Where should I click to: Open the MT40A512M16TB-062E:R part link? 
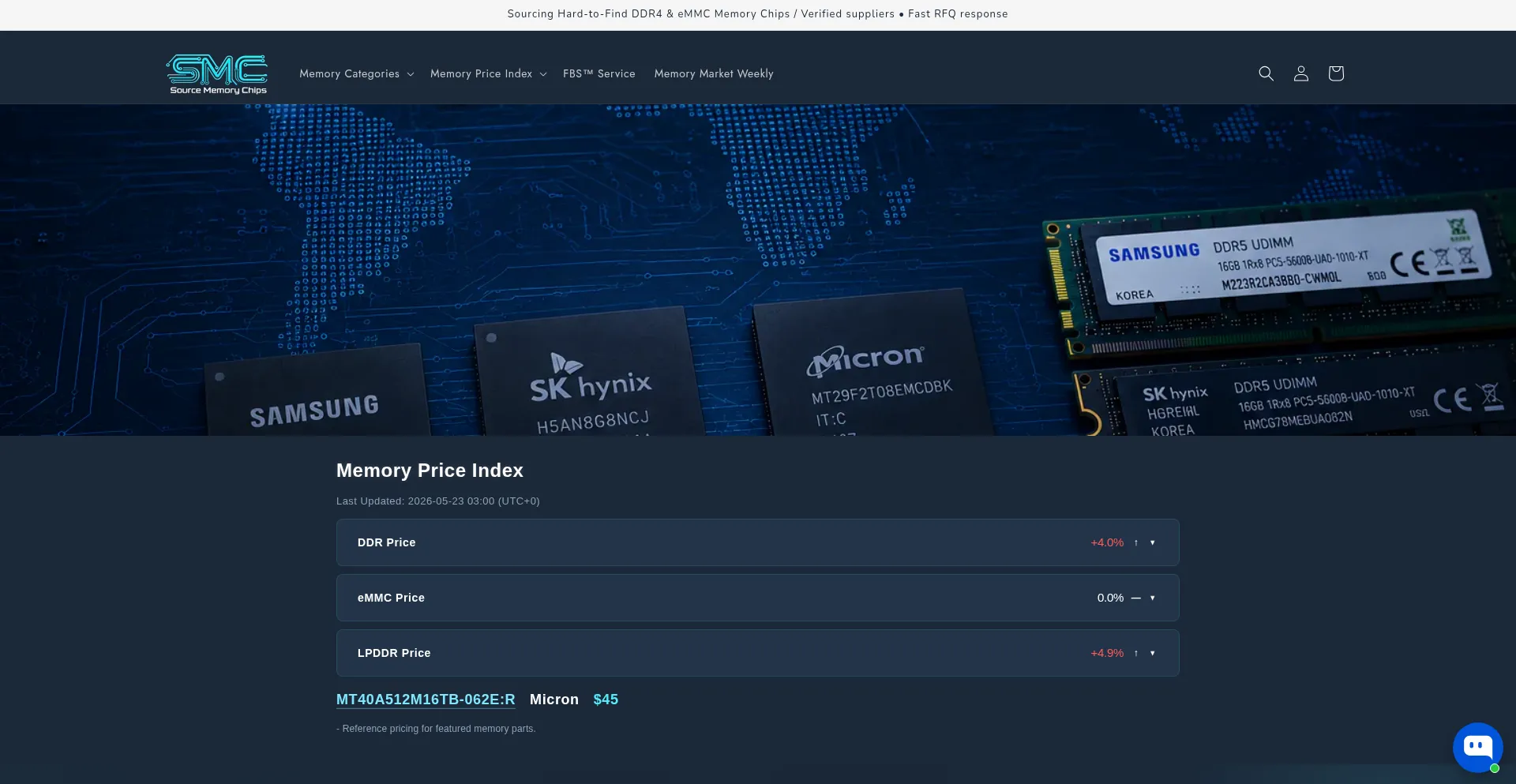pyautogui.click(x=426, y=700)
